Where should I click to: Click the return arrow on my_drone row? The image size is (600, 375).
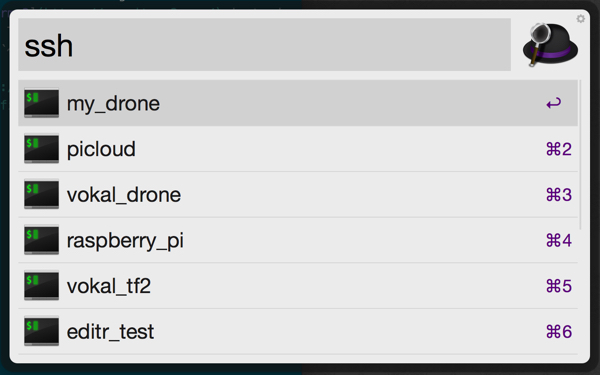point(554,103)
